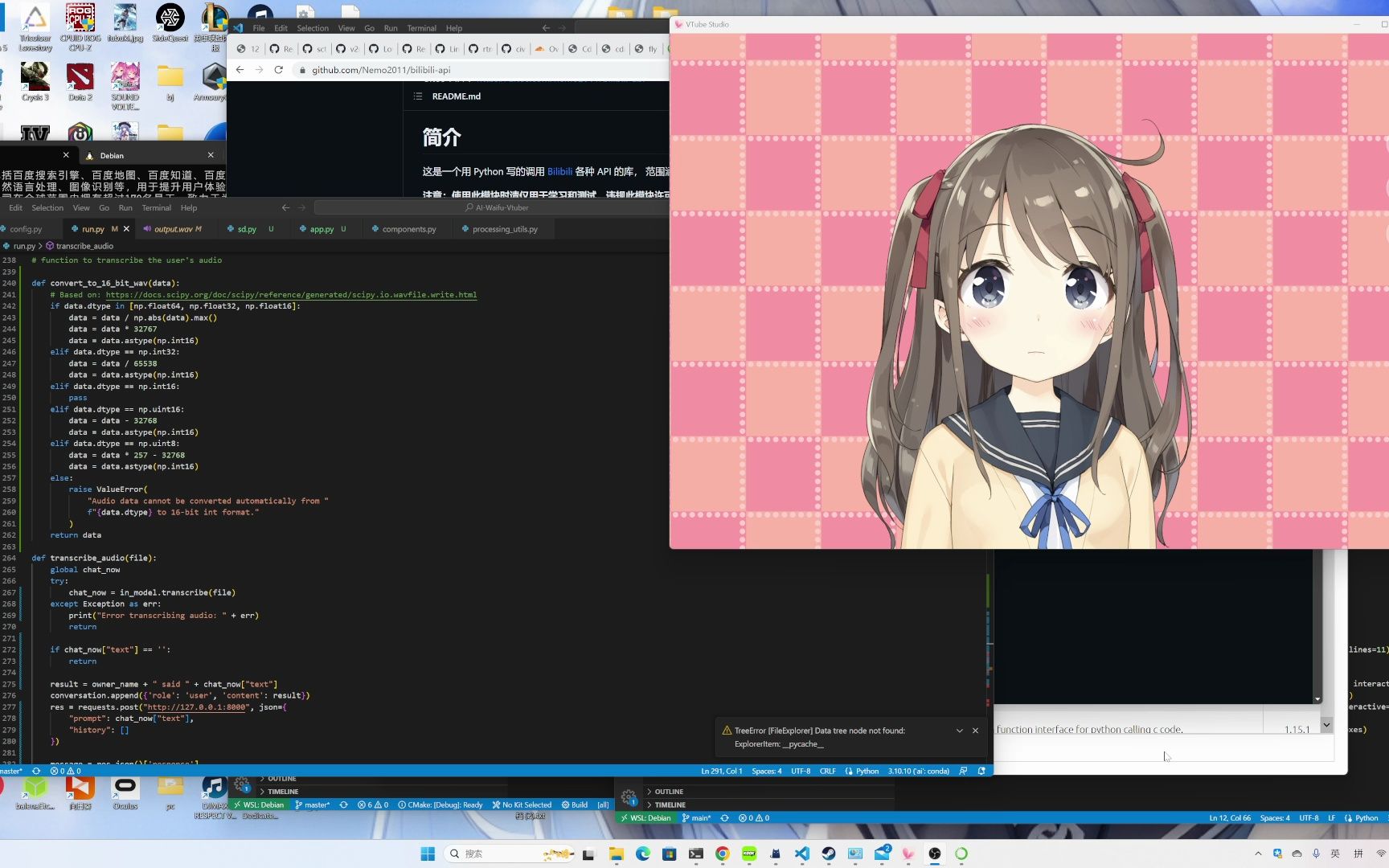The width and height of the screenshot is (1389, 868).
Task: Expand TIMELINE section above master* status bar
Action: click(x=278, y=792)
